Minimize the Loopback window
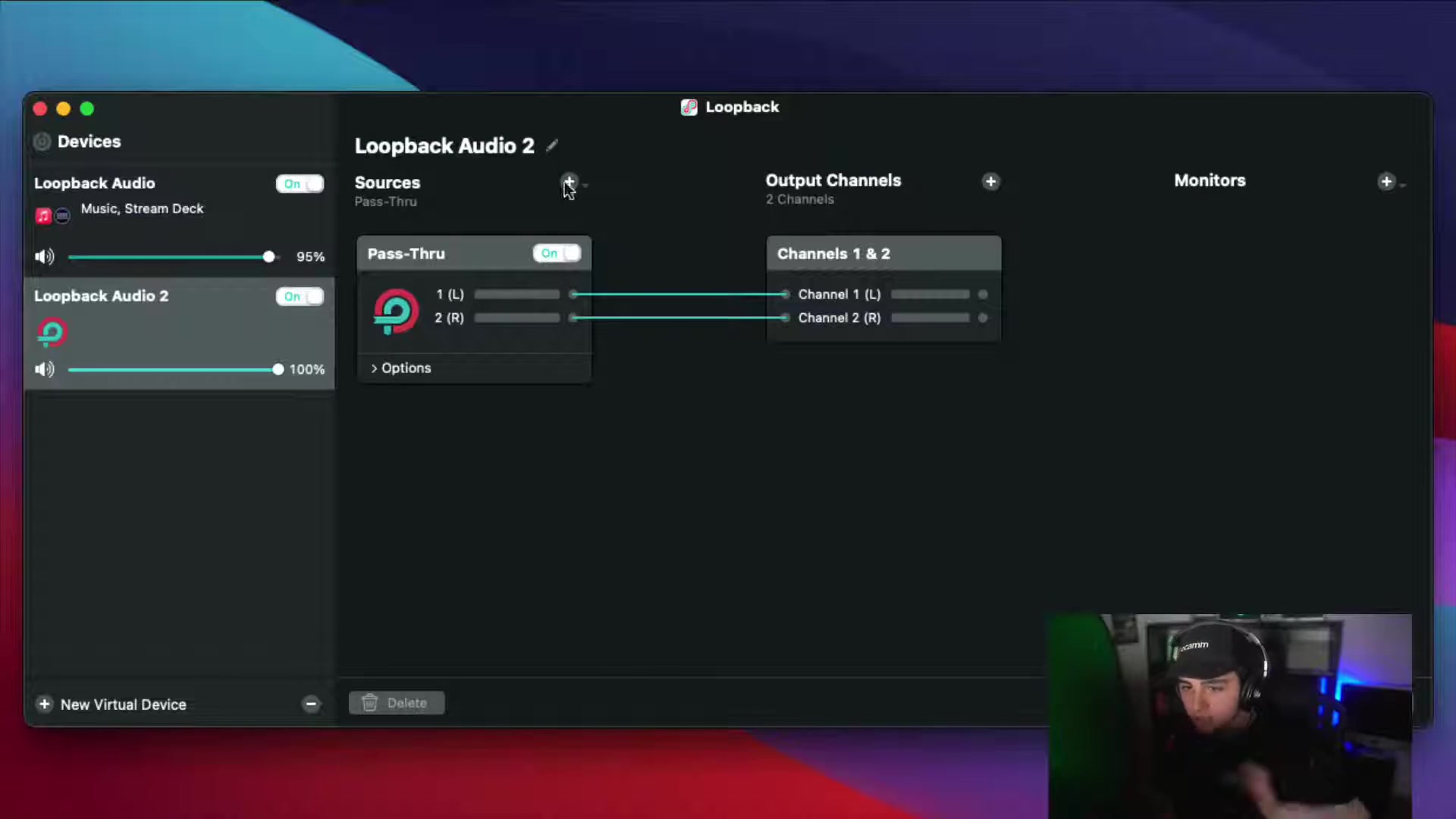Screen dimensions: 1456x819 64,108
